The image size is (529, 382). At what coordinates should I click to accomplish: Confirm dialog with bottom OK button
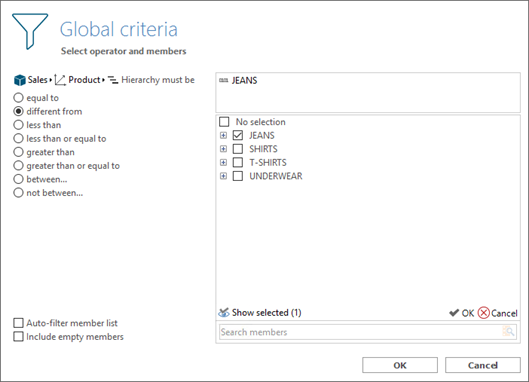[x=400, y=365]
